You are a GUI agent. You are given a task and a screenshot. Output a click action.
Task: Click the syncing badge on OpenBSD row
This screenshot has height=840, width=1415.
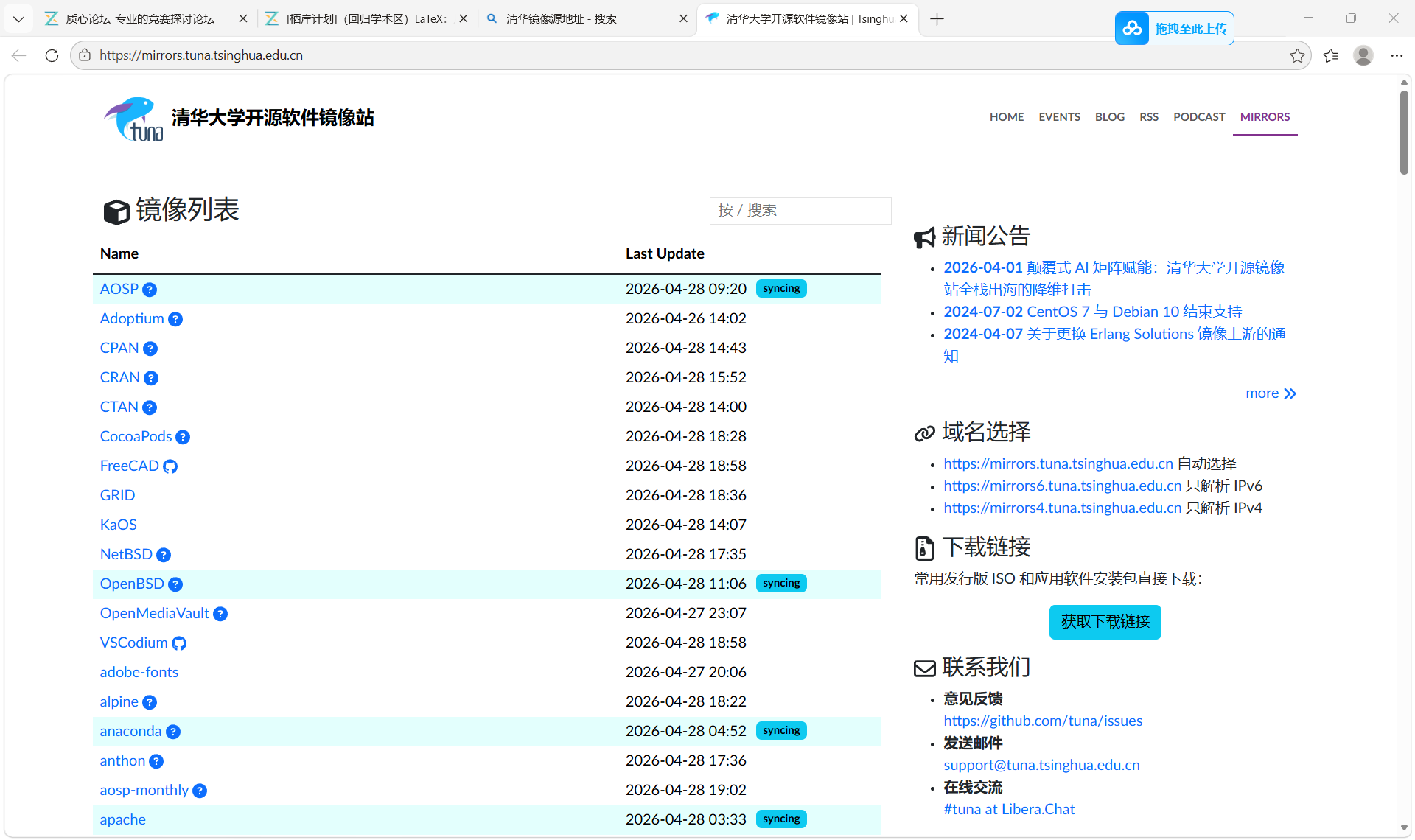point(781,584)
